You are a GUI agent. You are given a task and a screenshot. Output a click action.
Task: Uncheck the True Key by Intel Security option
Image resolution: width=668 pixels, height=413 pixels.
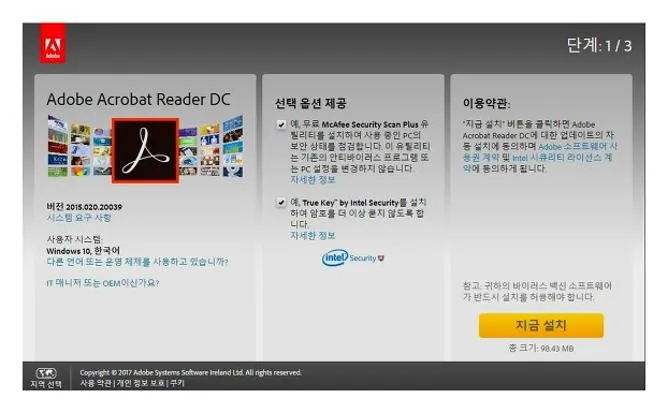point(281,202)
